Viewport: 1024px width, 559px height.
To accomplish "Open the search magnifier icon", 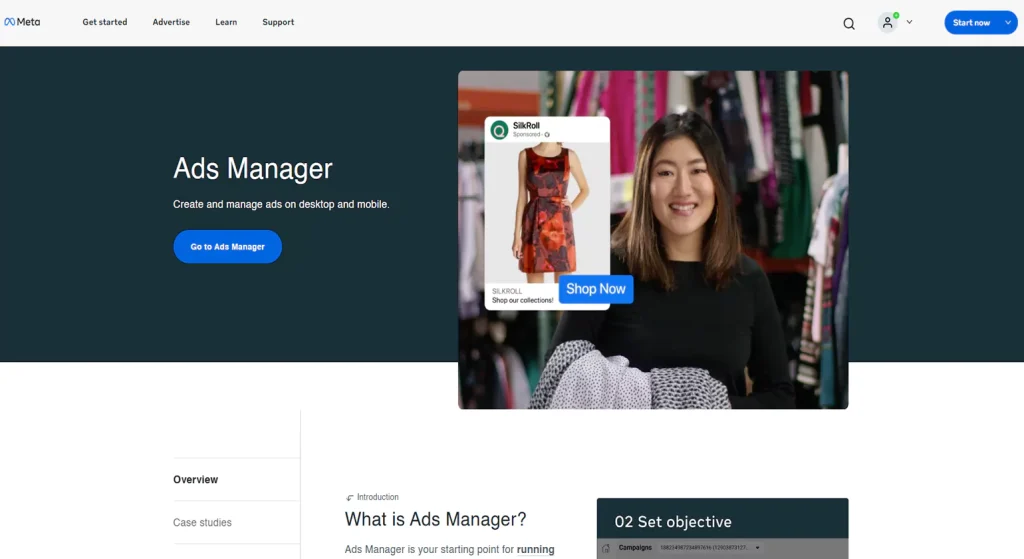I will pos(849,24).
